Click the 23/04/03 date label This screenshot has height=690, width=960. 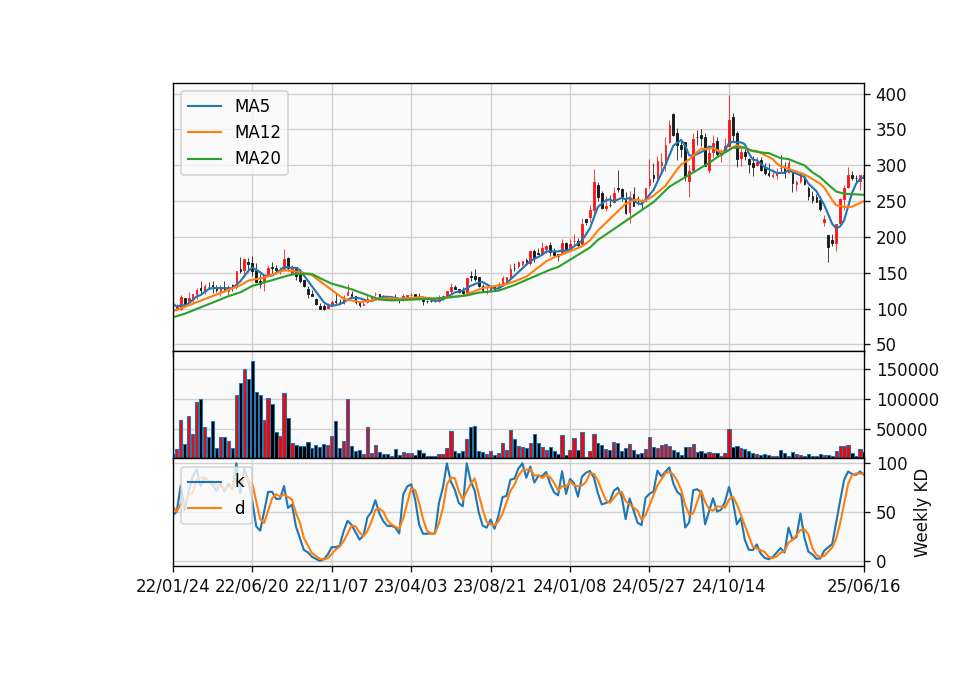pyautogui.click(x=411, y=586)
